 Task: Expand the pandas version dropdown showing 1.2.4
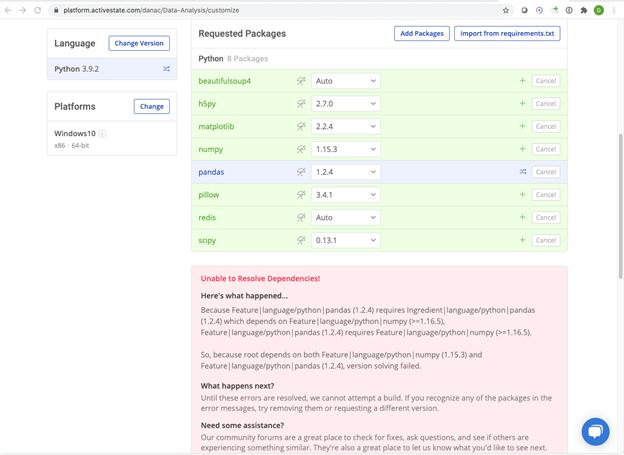coord(345,172)
